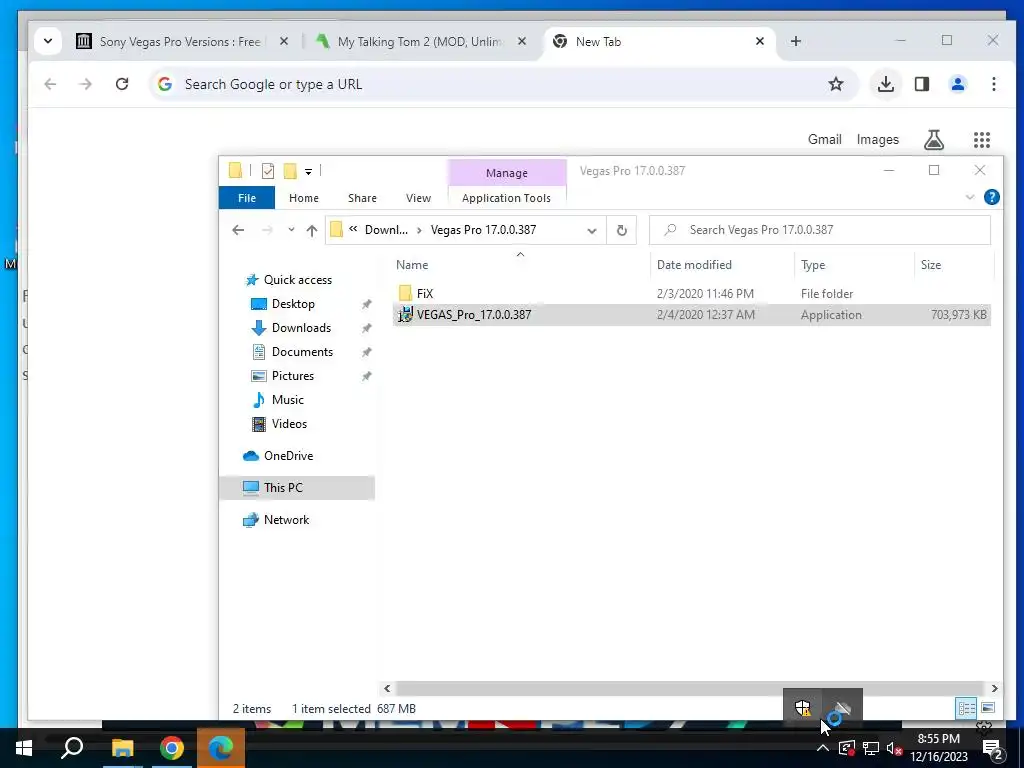The height and width of the screenshot is (768, 1024).
Task: Open recent locations dropdown in Explorer
Action: pyautogui.click(x=291, y=230)
